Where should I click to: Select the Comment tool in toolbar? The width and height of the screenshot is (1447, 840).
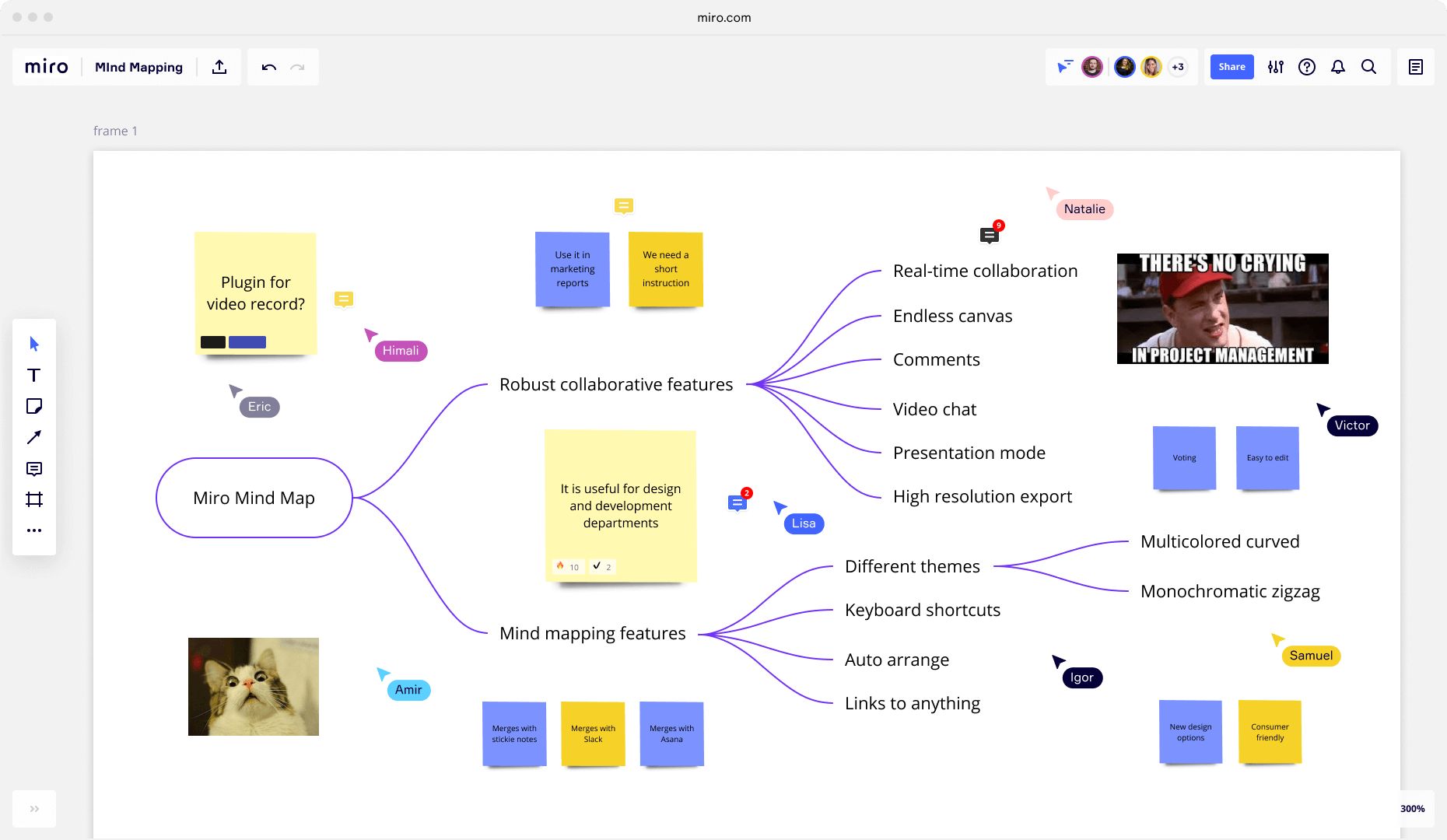(34, 468)
